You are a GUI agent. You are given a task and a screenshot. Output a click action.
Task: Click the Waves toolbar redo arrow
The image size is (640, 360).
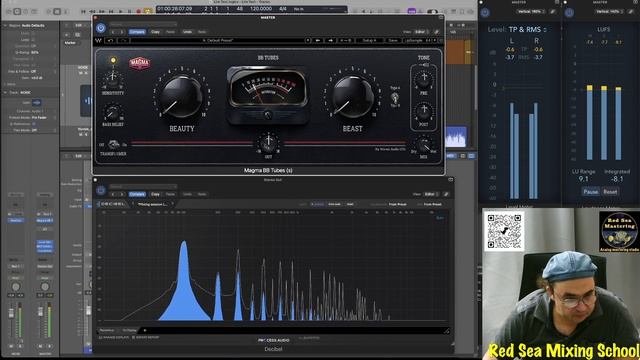(x=124, y=41)
